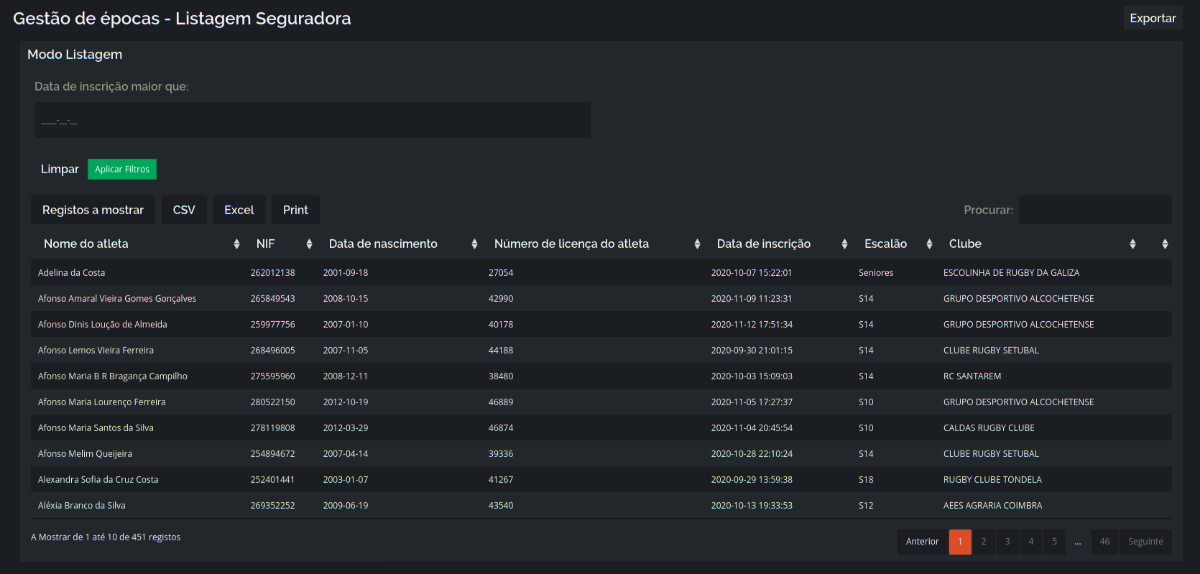Sort by Número de licença do atleta
The height and width of the screenshot is (574, 1200).
pos(594,244)
